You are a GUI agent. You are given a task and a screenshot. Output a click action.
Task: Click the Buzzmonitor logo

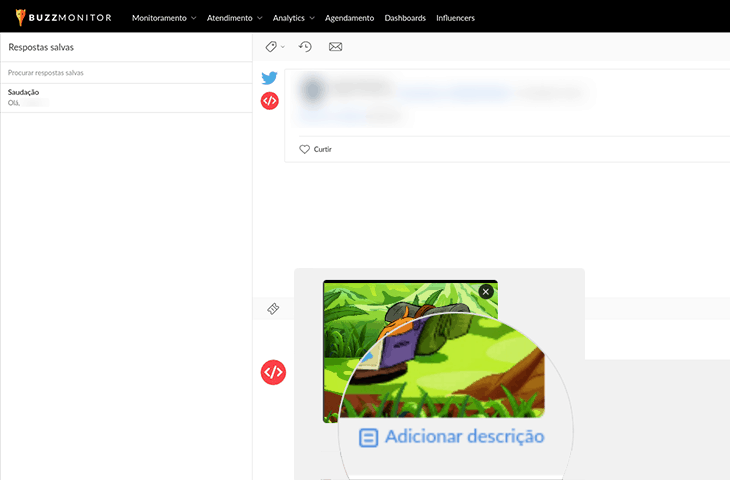62,17
